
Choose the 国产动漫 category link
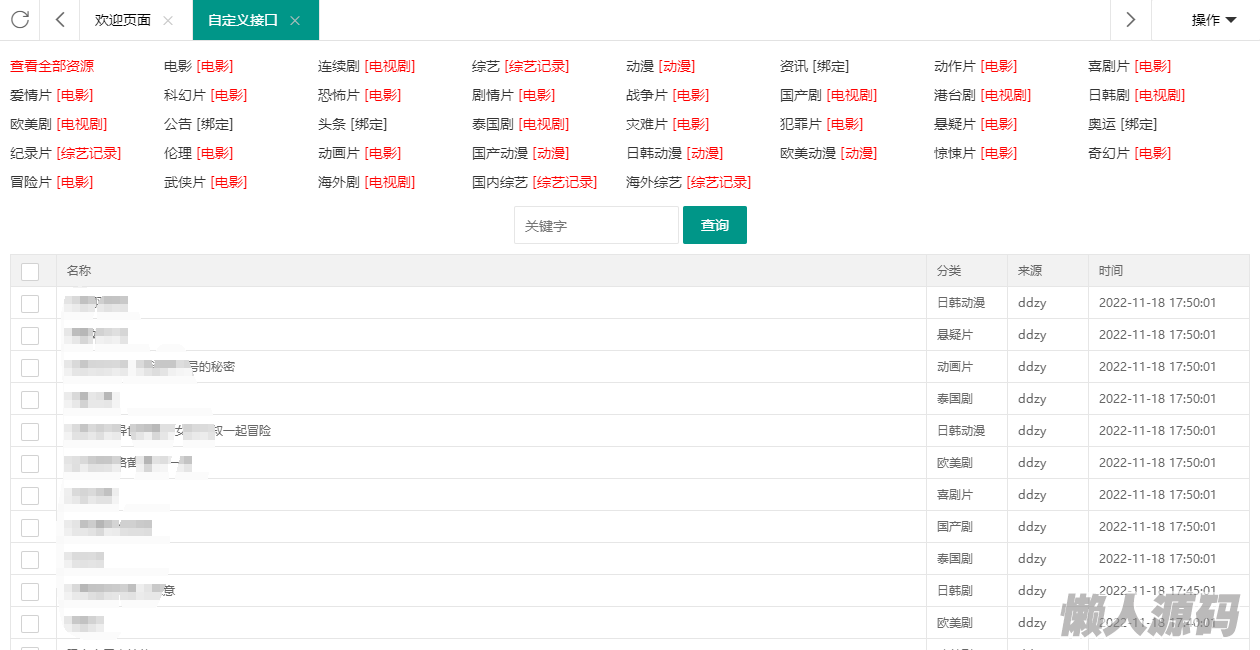pos(500,153)
